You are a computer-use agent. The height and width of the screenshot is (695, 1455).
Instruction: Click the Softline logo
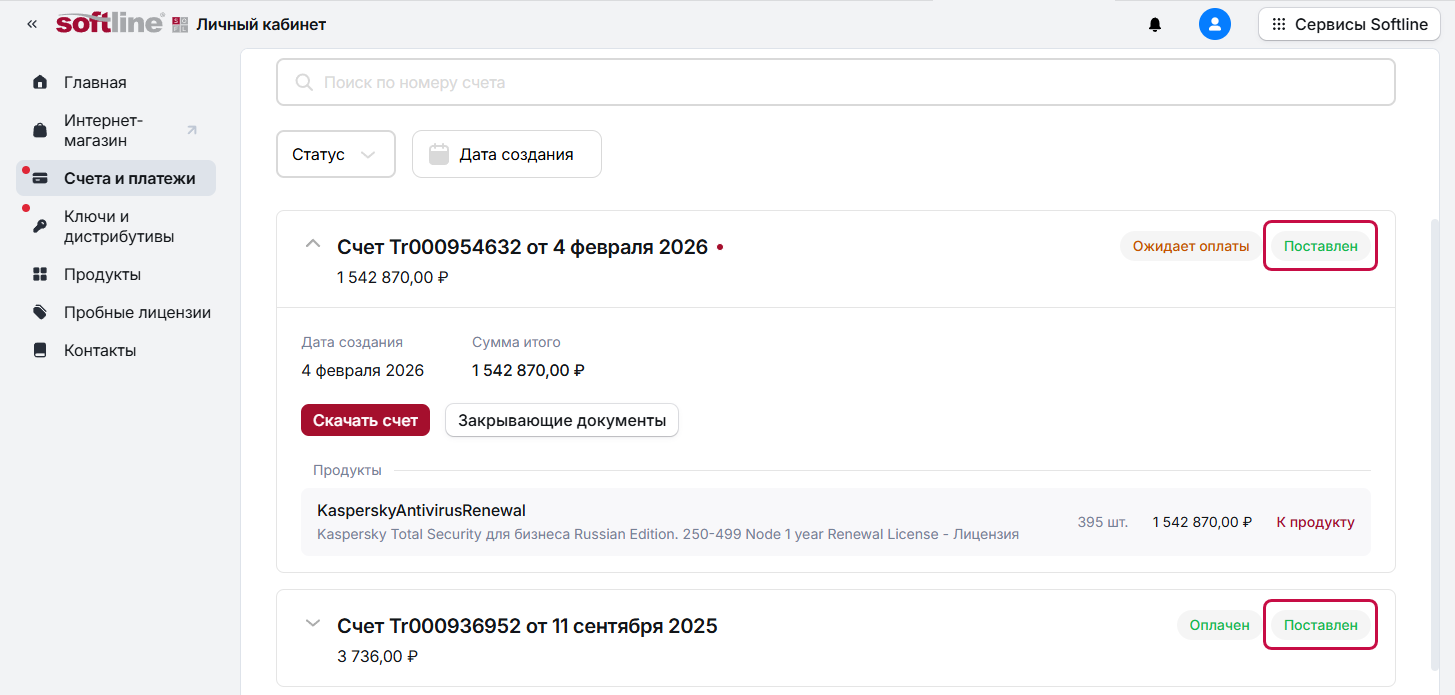pyautogui.click(x=110, y=24)
